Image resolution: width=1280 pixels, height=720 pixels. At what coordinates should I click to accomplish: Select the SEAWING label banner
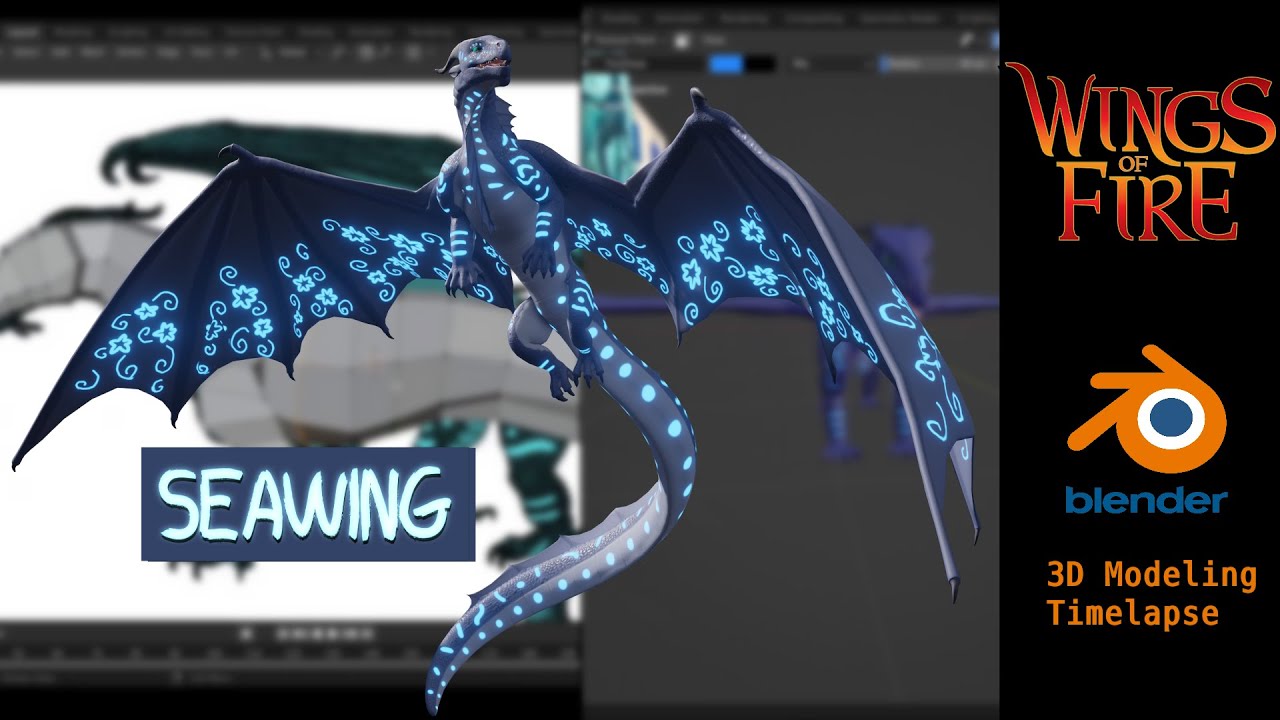308,504
